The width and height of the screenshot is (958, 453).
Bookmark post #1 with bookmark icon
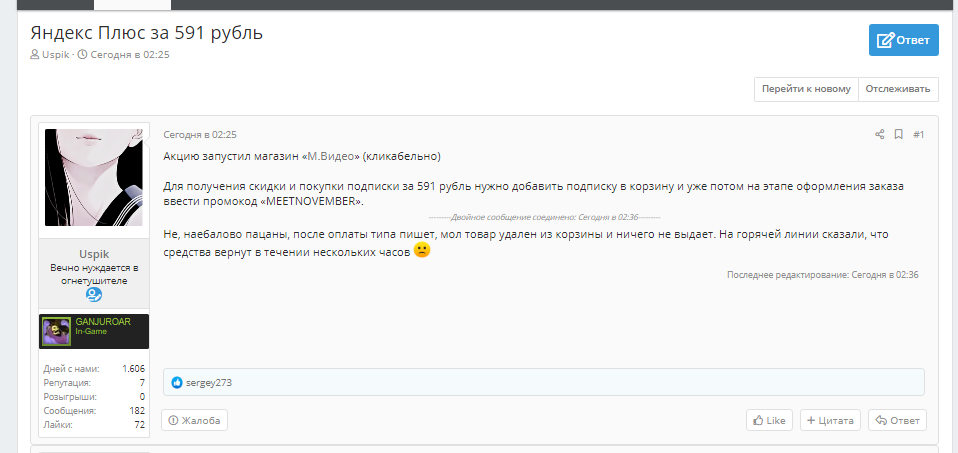click(x=898, y=134)
